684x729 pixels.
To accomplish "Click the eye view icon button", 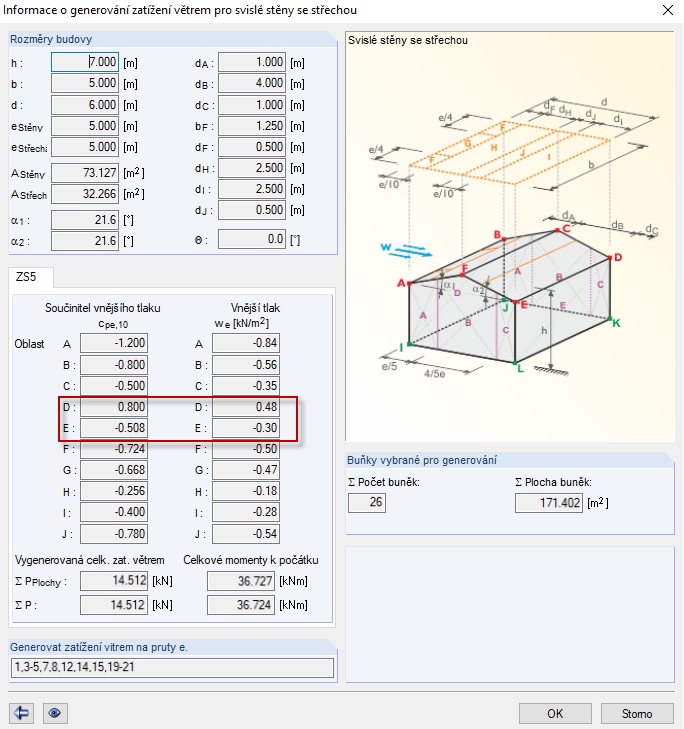I will pos(55,713).
